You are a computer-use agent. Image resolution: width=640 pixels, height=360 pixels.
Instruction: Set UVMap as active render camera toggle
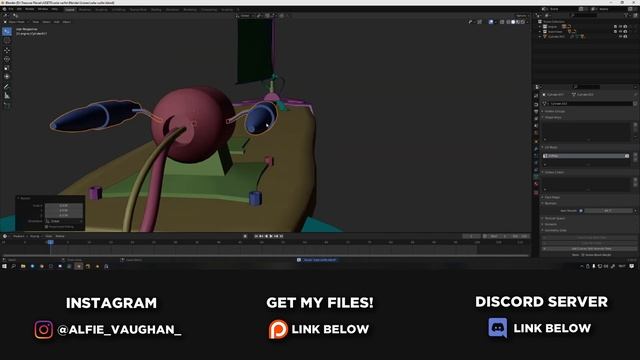(627, 156)
